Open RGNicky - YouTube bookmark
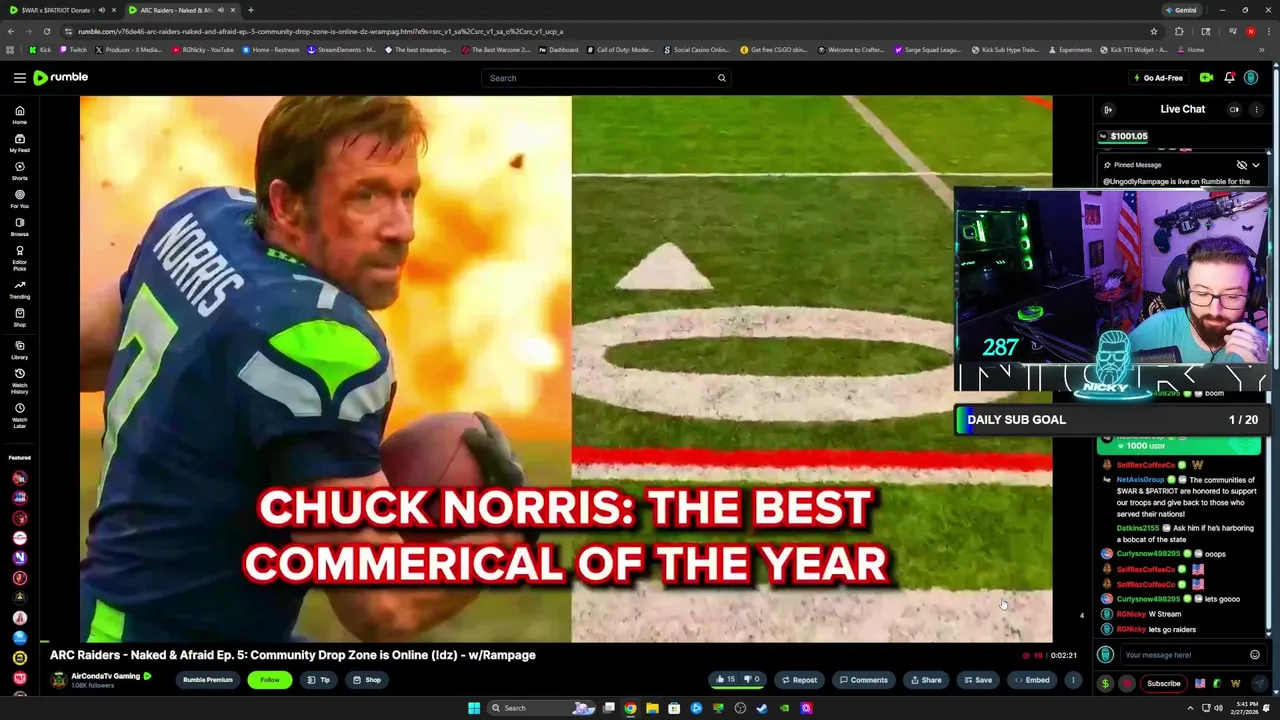 [203, 50]
